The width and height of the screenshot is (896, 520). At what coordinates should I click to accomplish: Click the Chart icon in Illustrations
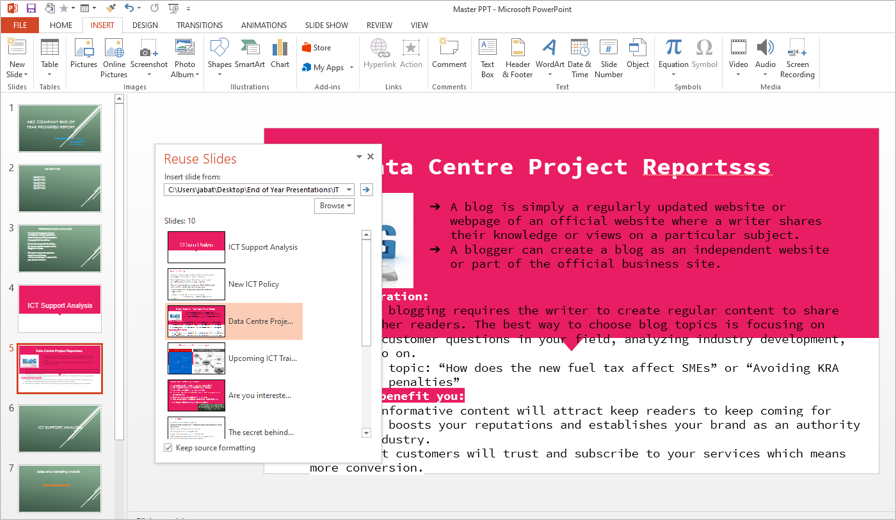point(280,53)
